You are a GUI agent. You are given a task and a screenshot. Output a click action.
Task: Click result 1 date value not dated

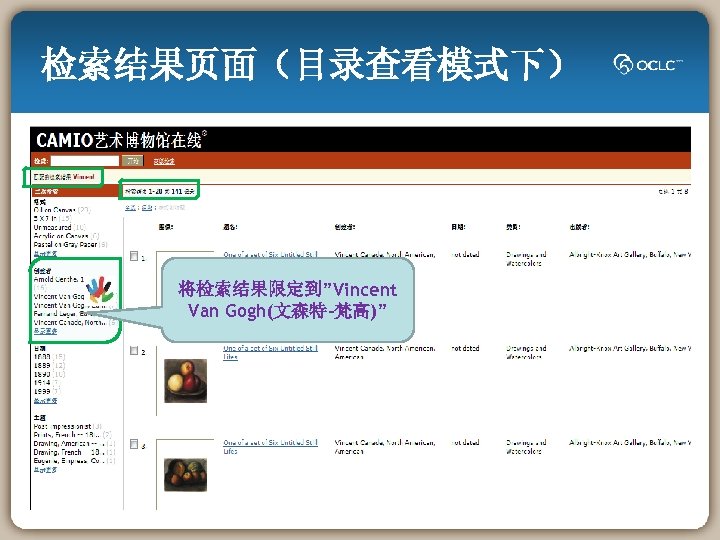point(465,254)
